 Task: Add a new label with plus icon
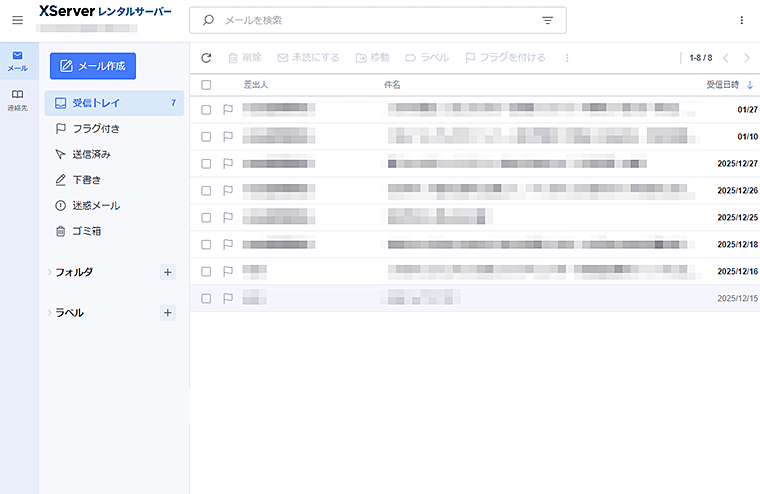click(x=168, y=313)
